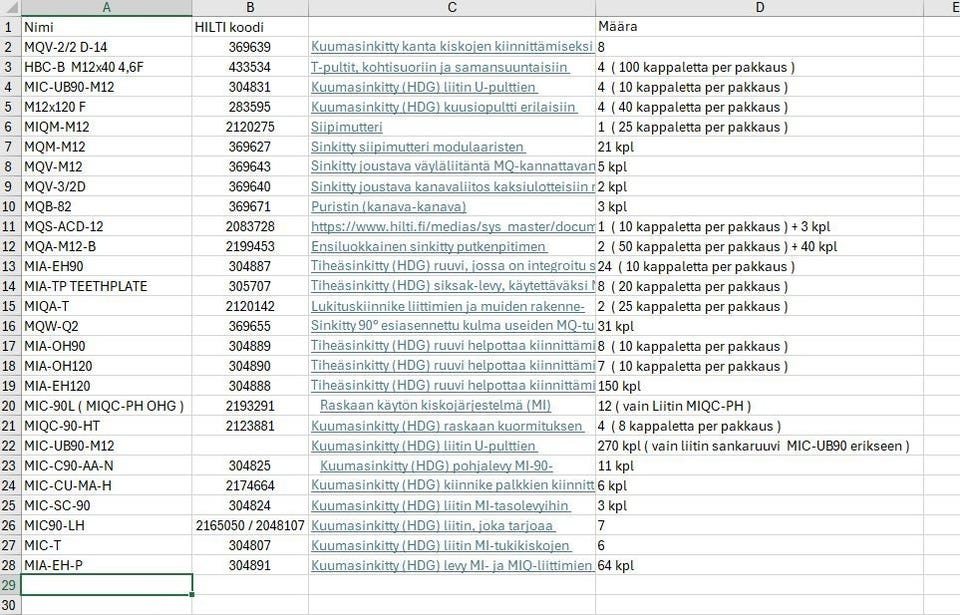Select quantity cell '150 kpl'
The height and width of the screenshot is (615, 960).
pos(759,386)
